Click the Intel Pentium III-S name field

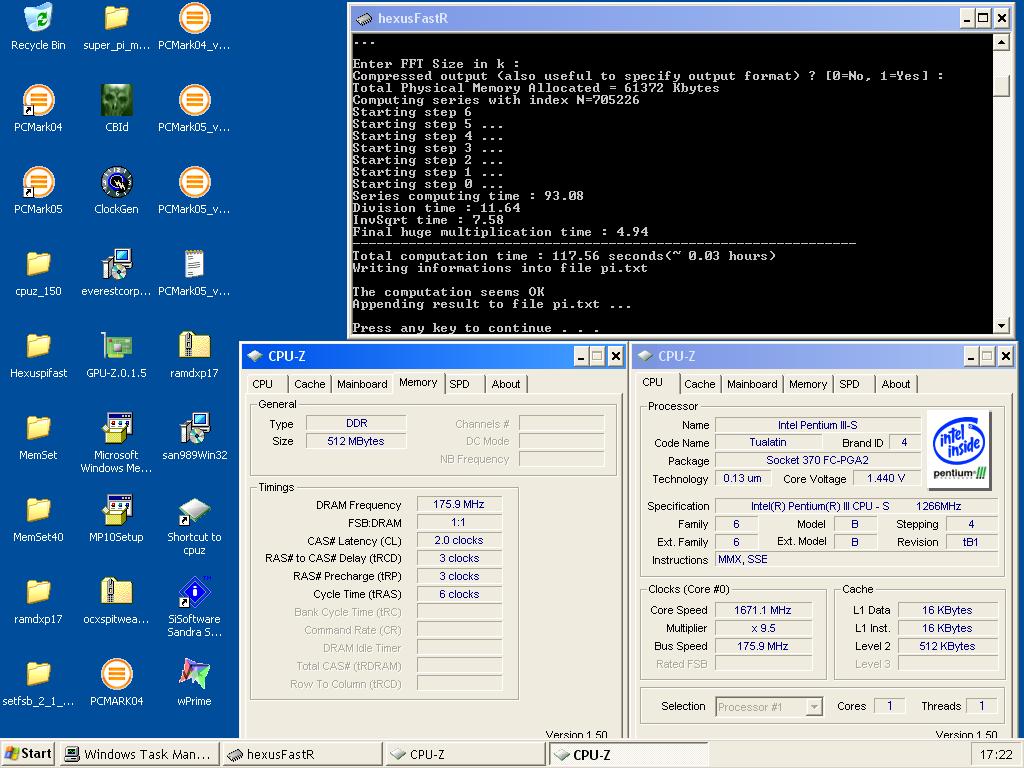pyautogui.click(x=817, y=425)
